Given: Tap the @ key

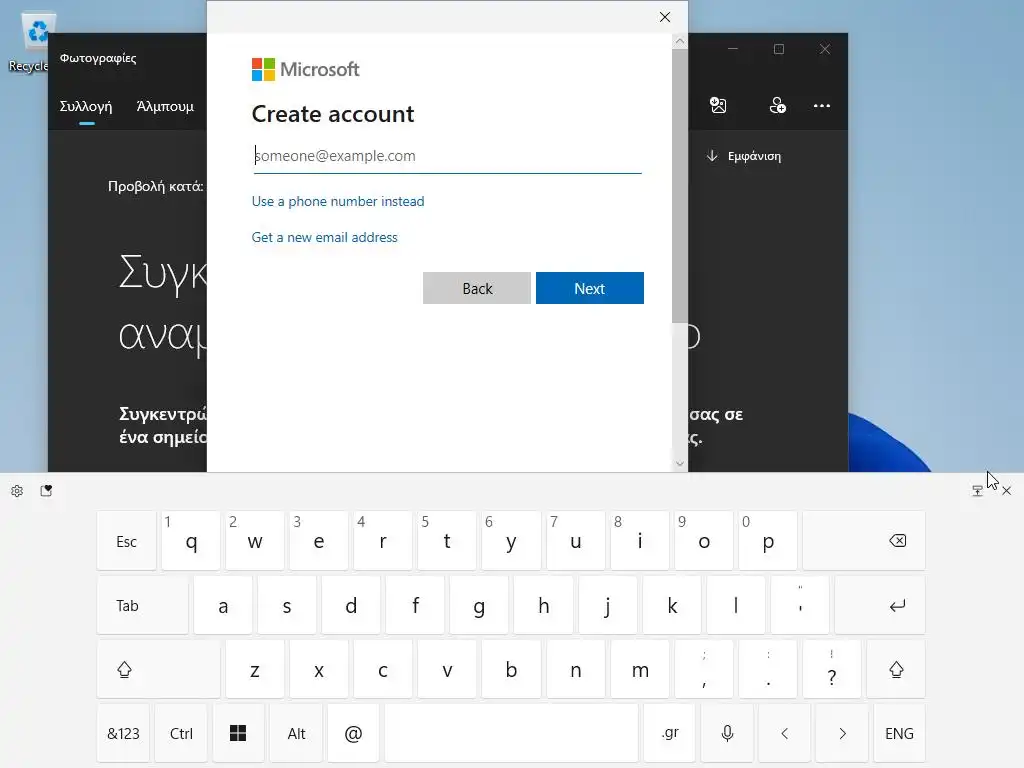Looking at the screenshot, I should tap(353, 733).
